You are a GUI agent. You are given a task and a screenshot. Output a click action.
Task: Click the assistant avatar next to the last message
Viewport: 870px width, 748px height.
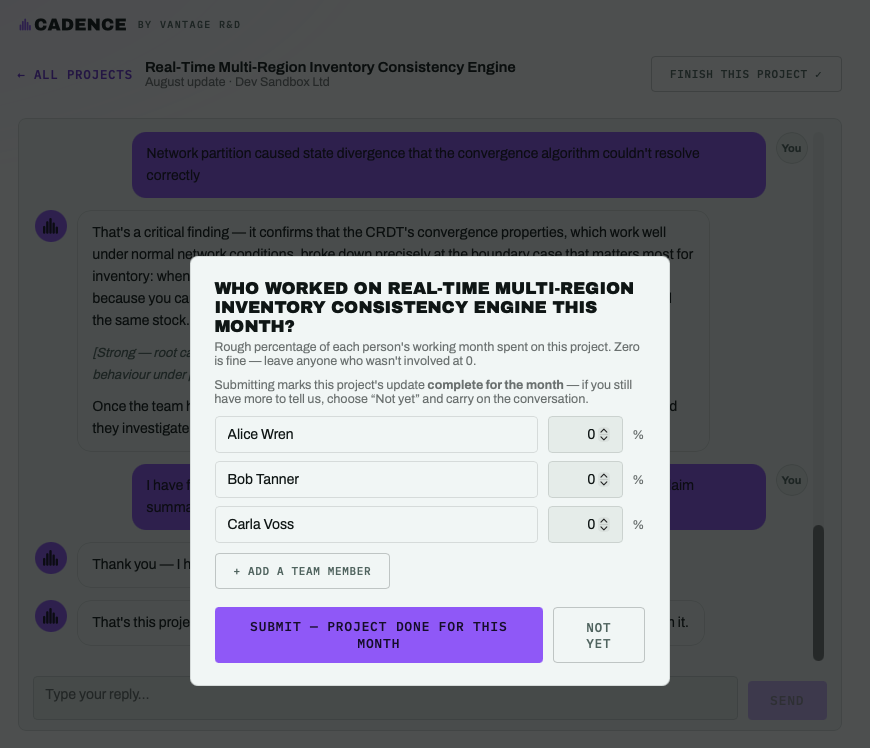tap(51, 616)
